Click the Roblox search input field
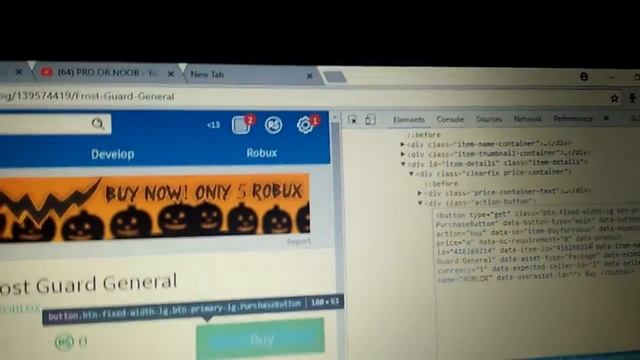The height and width of the screenshot is (360, 640). (55, 124)
